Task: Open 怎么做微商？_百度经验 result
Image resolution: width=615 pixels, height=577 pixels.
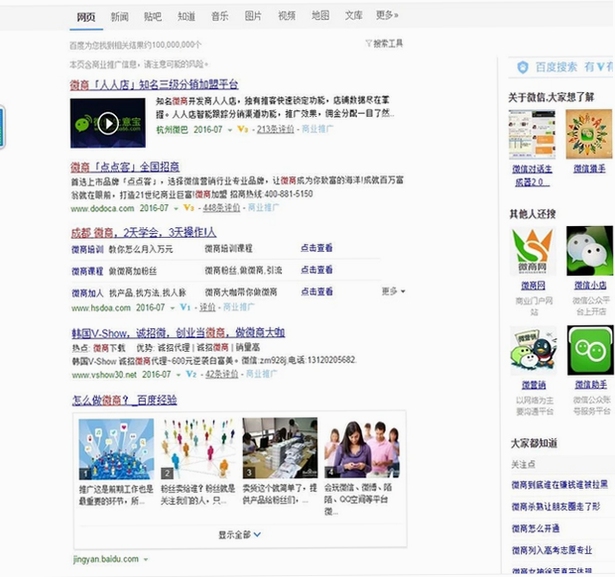Action: pos(124,400)
